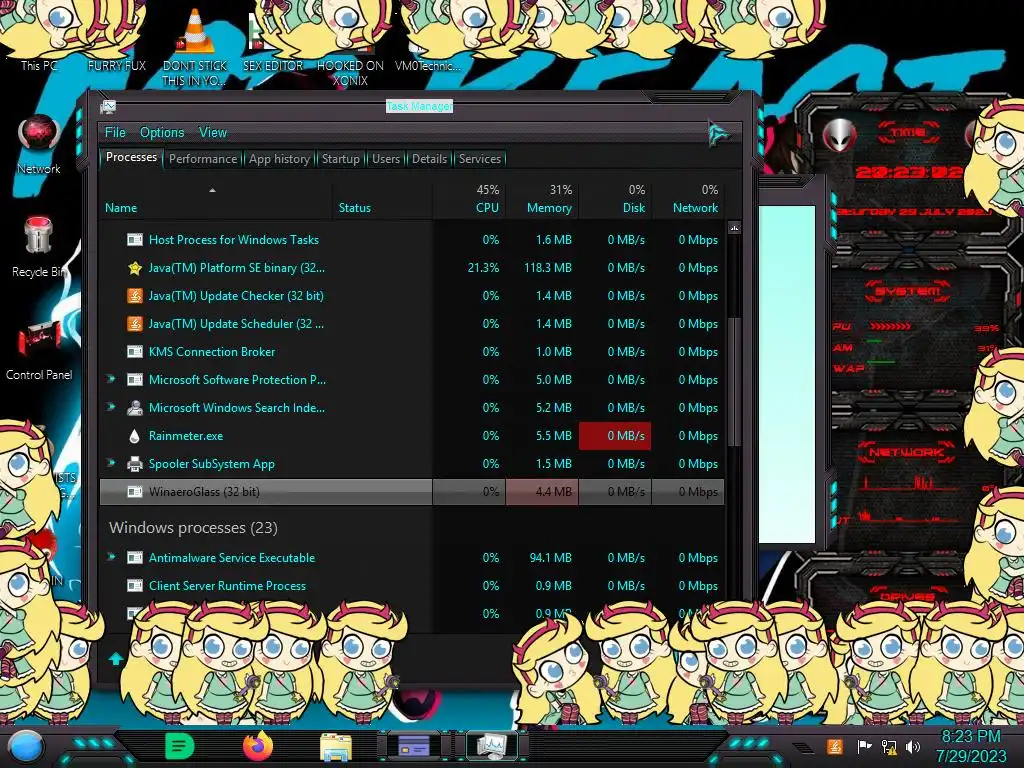
Task: Open the Options menu
Action: point(162,133)
